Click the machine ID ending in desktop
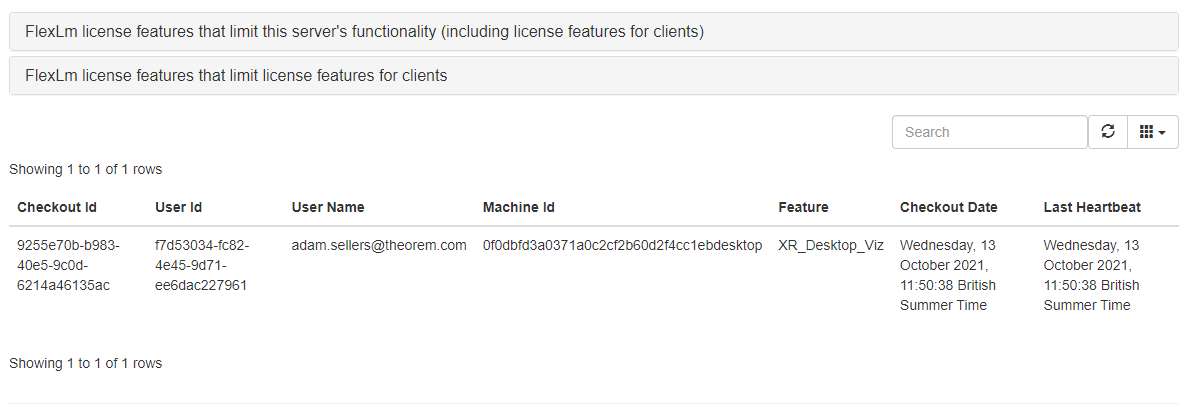Image resolution: width=1187 pixels, height=412 pixels. point(622,245)
